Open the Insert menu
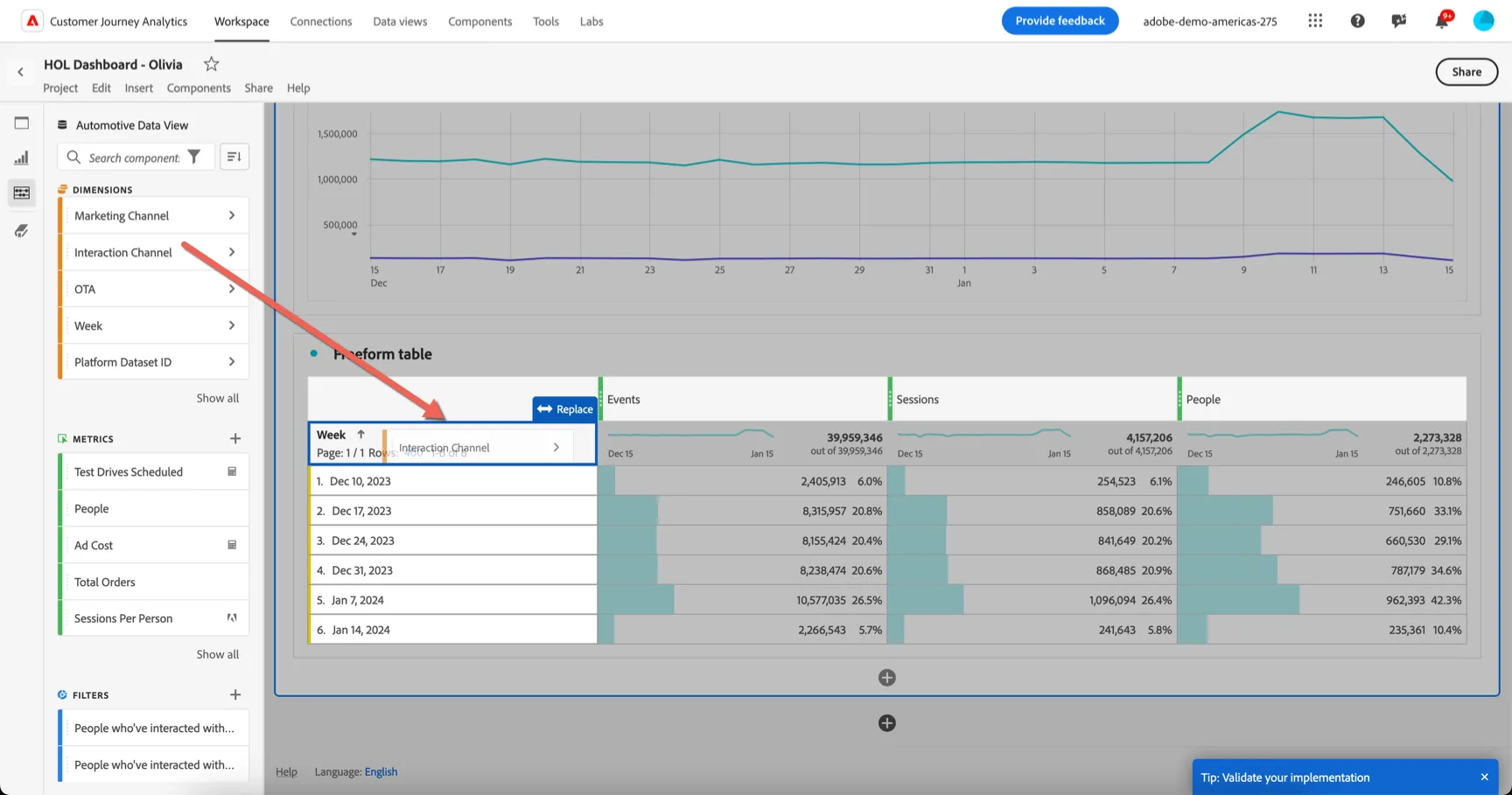Image resolution: width=1512 pixels, height=795 pixels. pyautogui.click(x=138, y=87)
